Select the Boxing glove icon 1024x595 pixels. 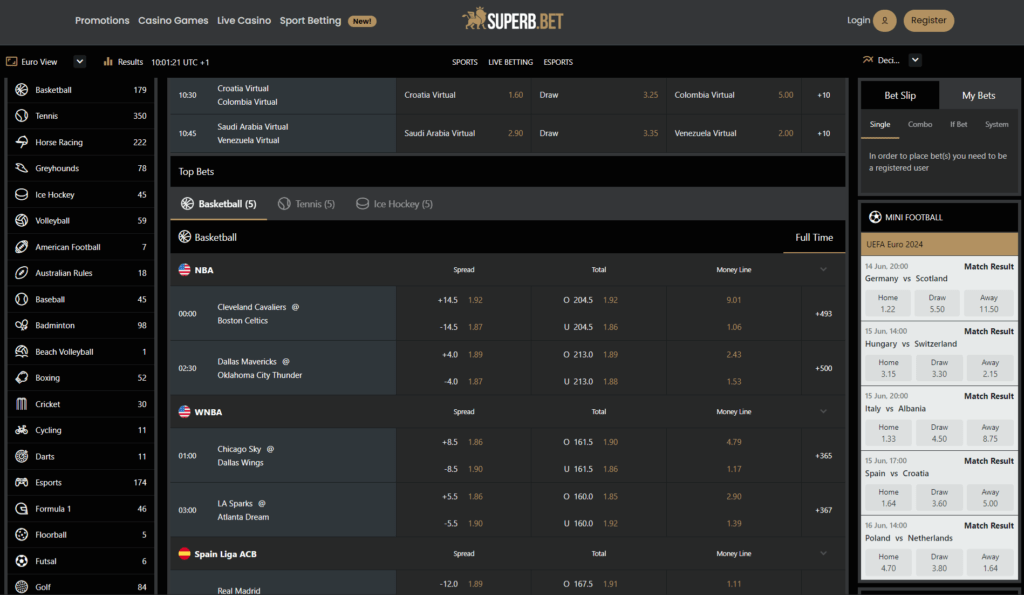(21, 377)
